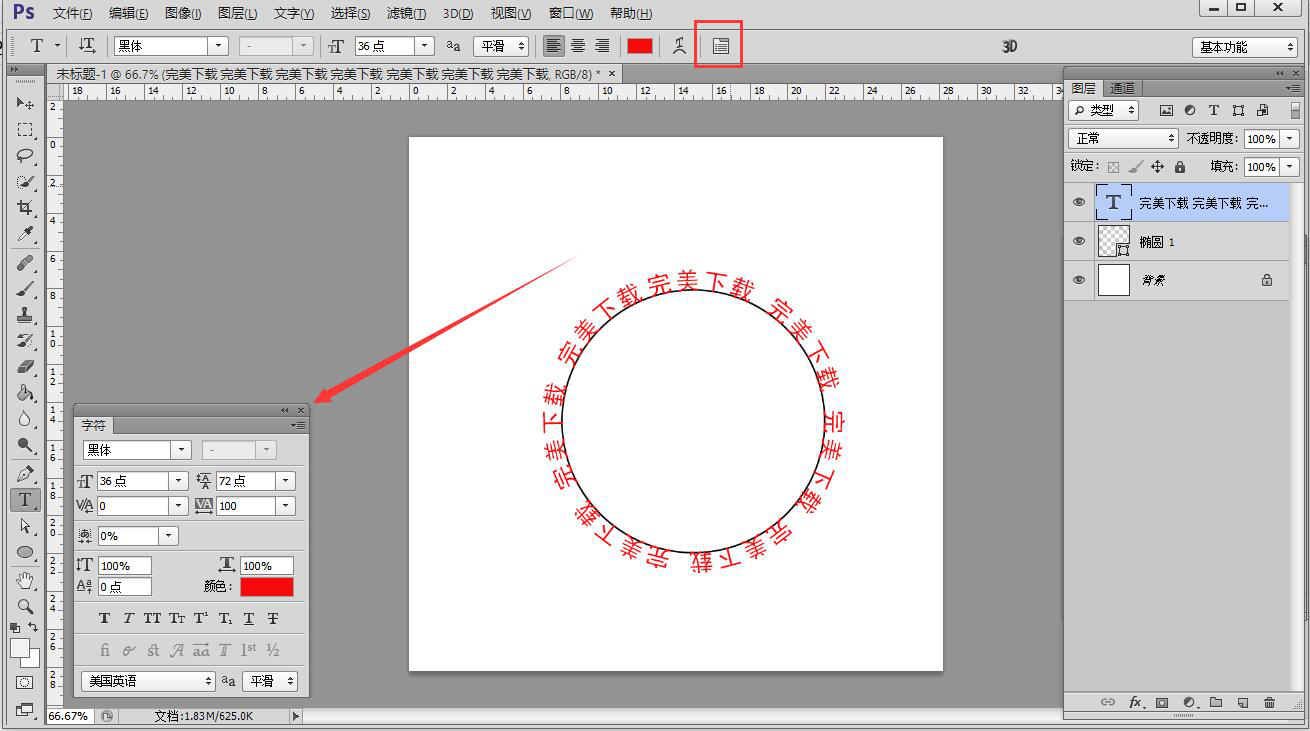This screenshot has width=1310, height=731.
Task: Toggle Faux Italic in Character panel
Action: click(128, 619)
